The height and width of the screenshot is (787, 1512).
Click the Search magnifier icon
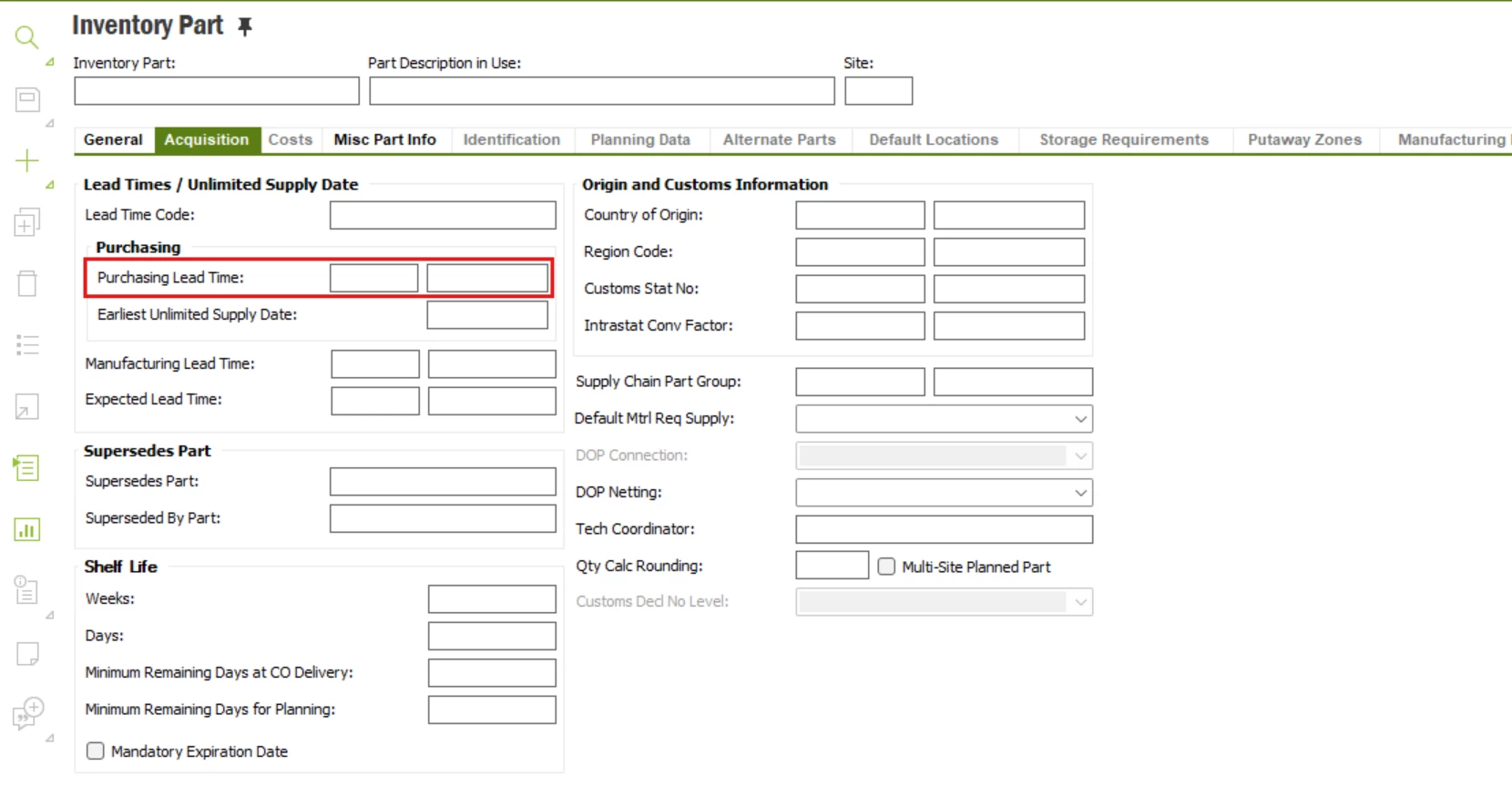(27, 36)
